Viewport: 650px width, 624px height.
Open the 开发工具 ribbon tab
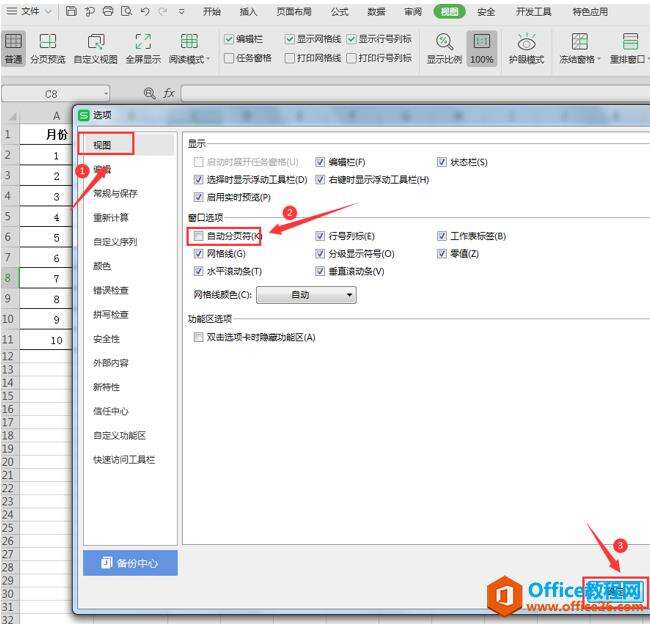(x=534, y=12)
